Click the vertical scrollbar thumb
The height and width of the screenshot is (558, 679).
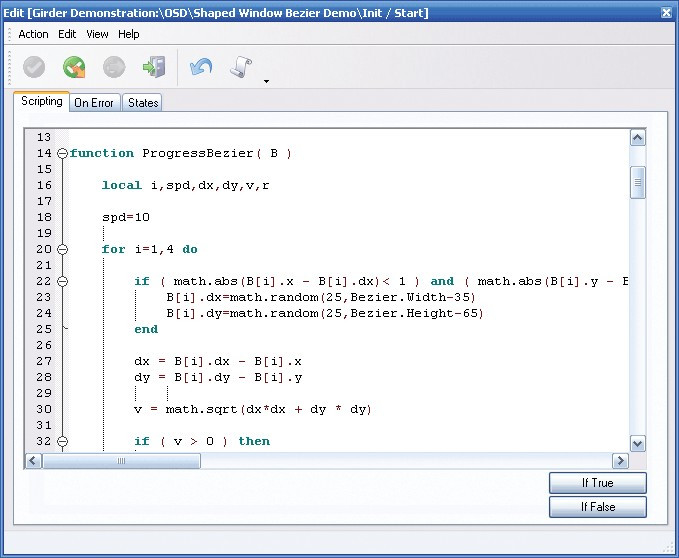pos(637,183)
